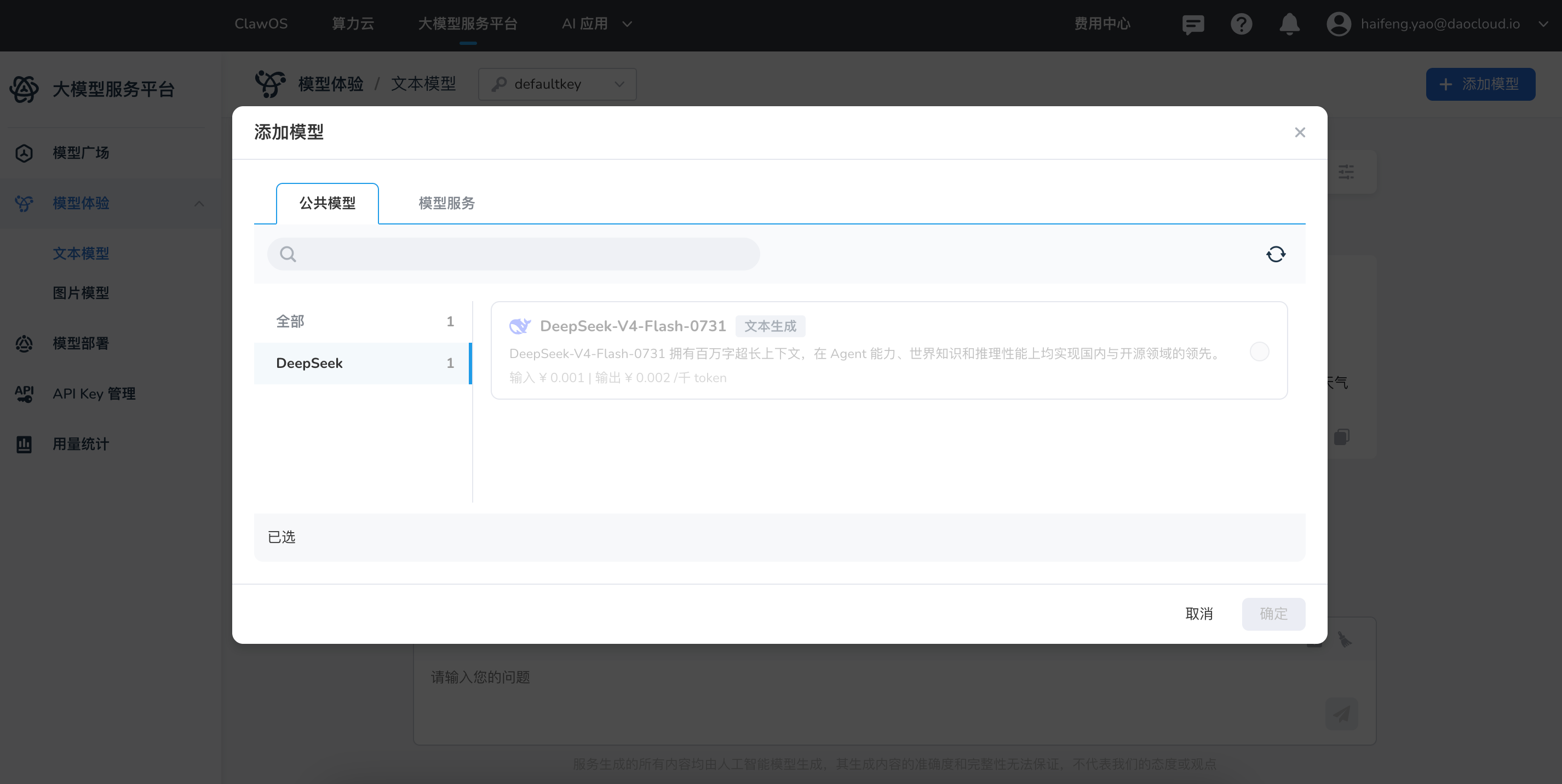
Task: Open 算力云 in the top navigation
Action: (353, 24)
